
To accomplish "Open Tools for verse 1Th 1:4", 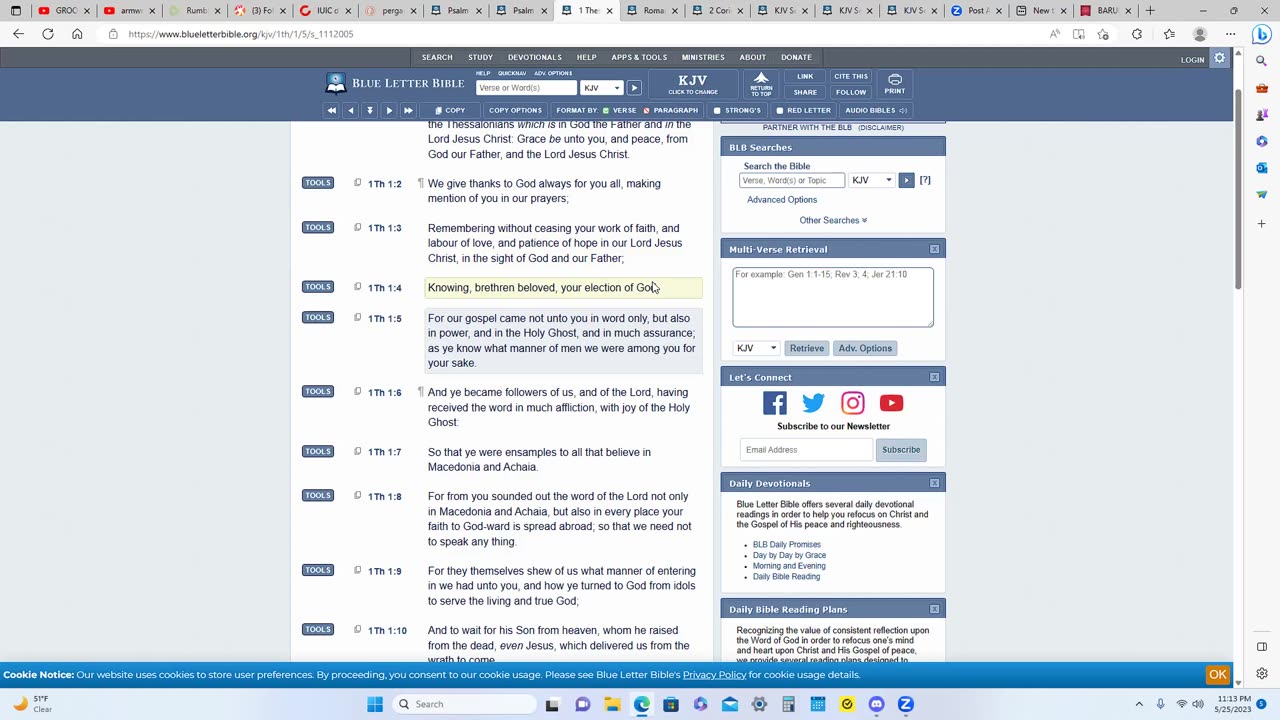I will tap(318, 287).
